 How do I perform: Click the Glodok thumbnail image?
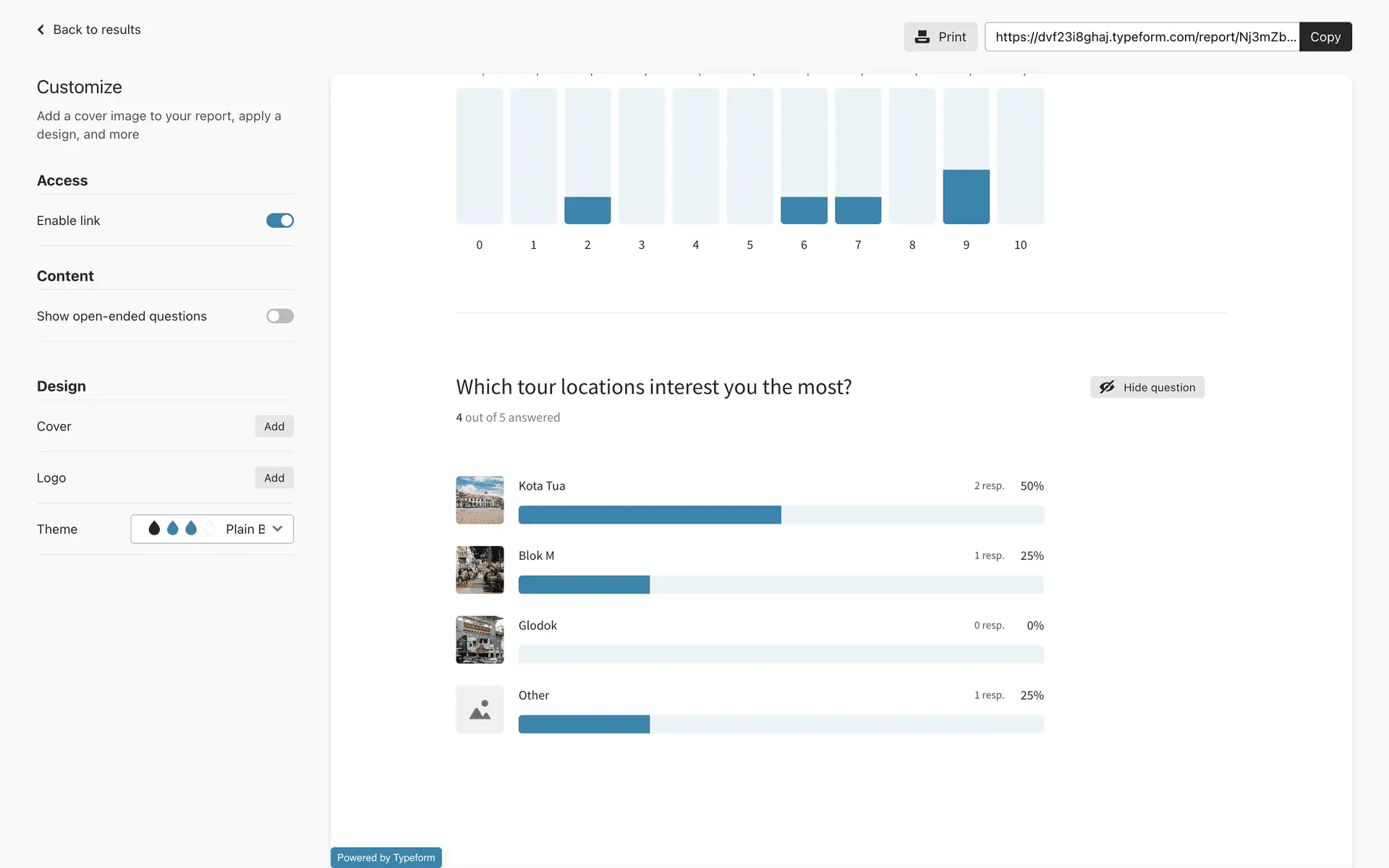coord(480,639)
